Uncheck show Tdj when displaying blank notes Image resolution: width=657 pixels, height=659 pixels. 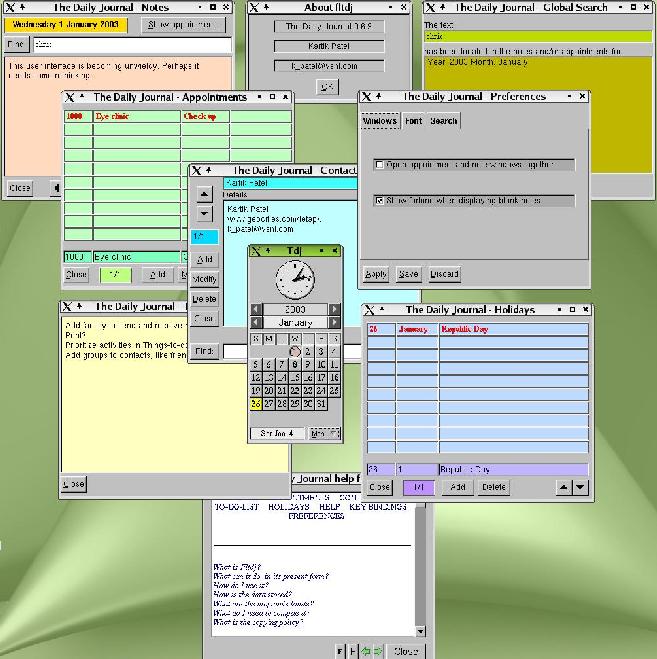point(380,200)
